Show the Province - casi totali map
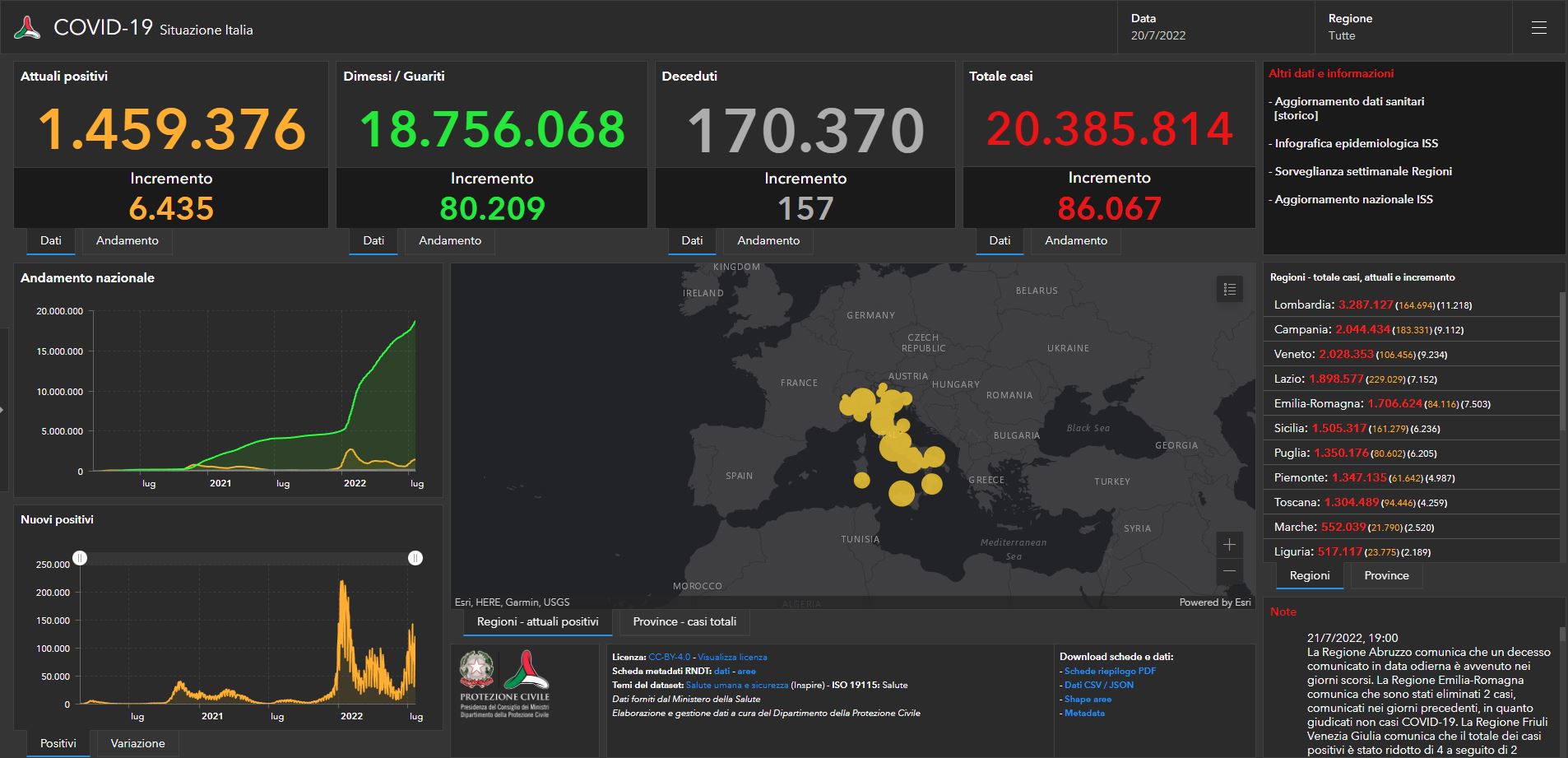 point(684,621)
